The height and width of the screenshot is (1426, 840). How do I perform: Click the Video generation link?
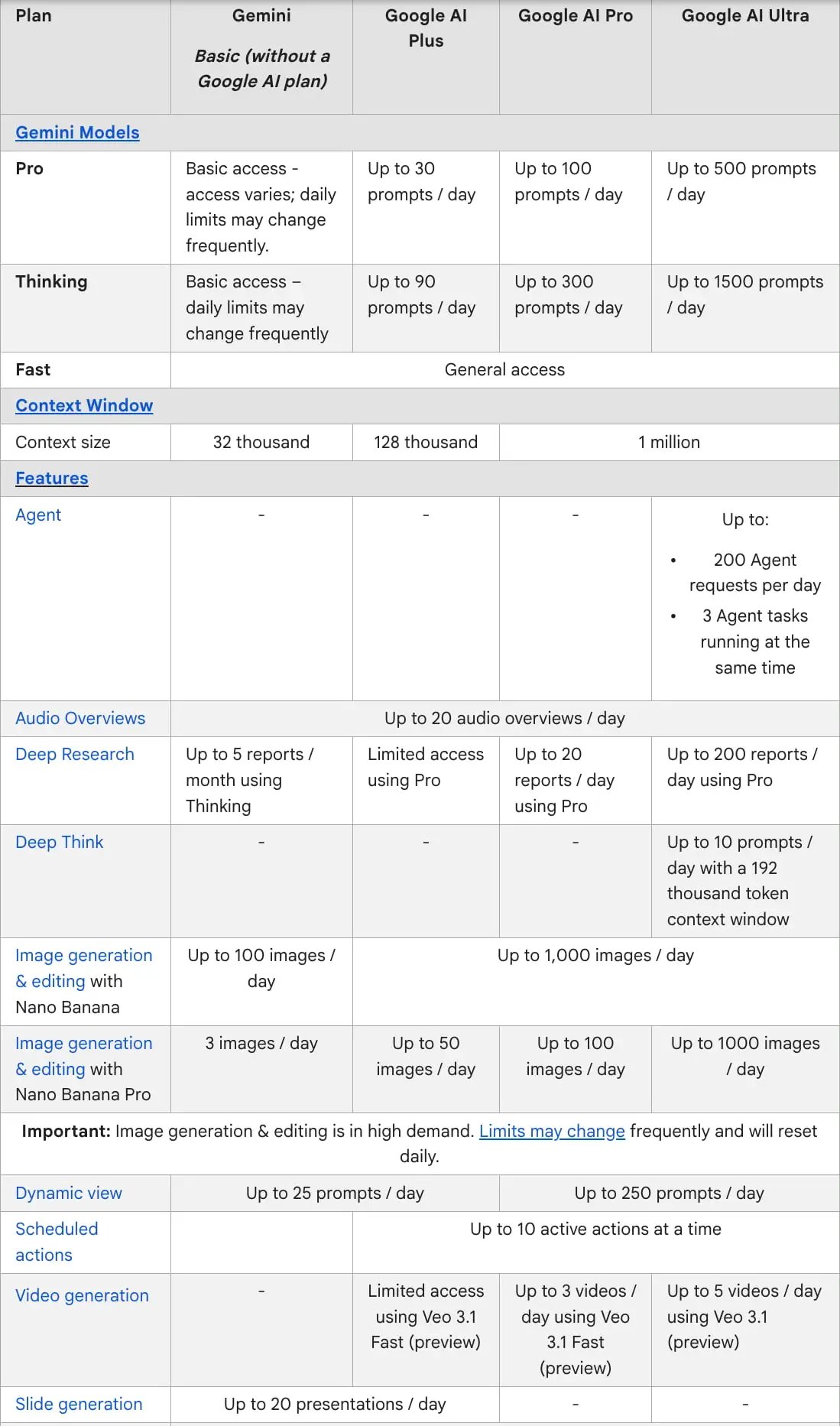83,1296
